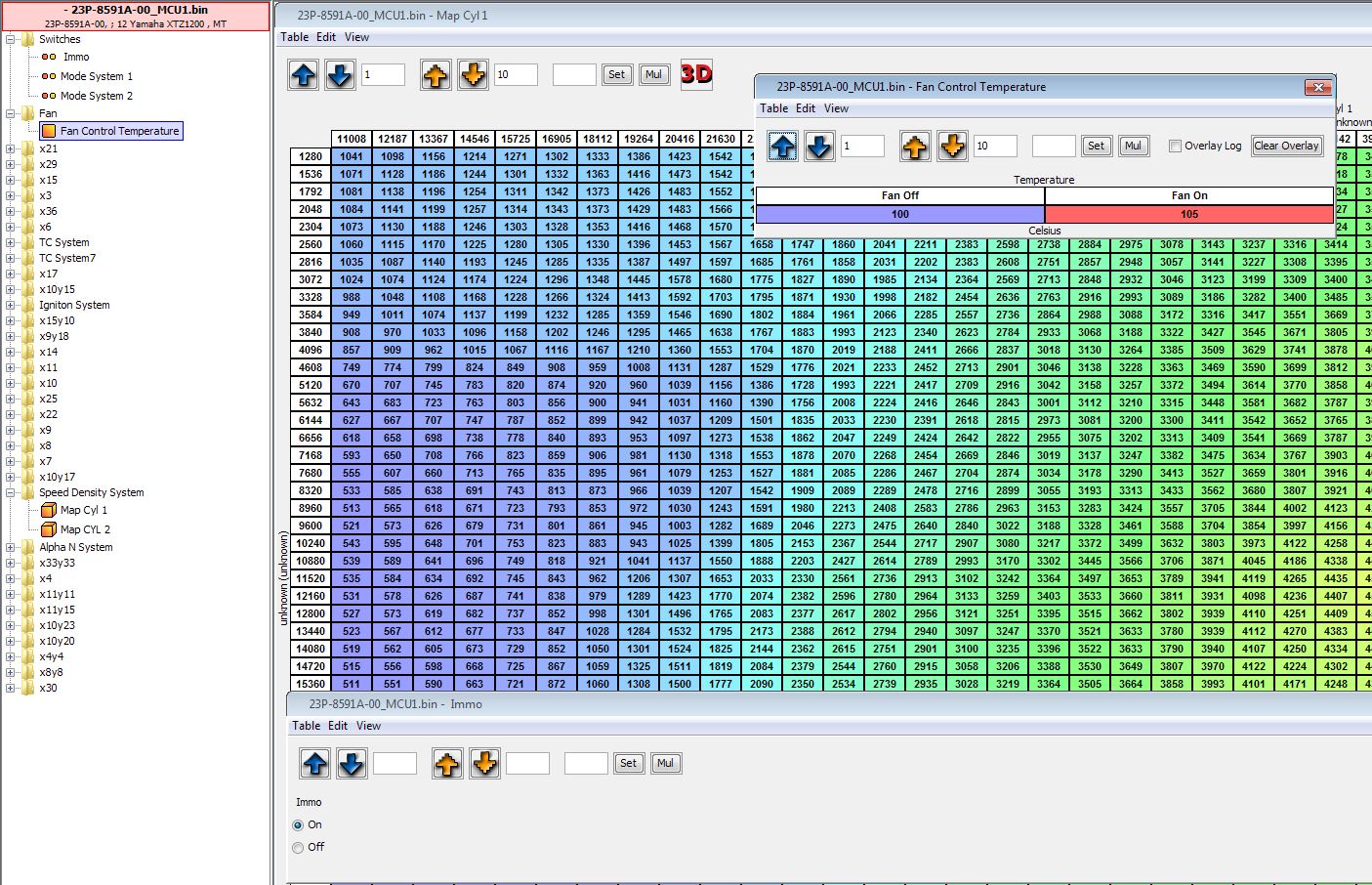Collapse the Speed Density System folder
This screenshot has width=1372, height=885.
[11, 492]
